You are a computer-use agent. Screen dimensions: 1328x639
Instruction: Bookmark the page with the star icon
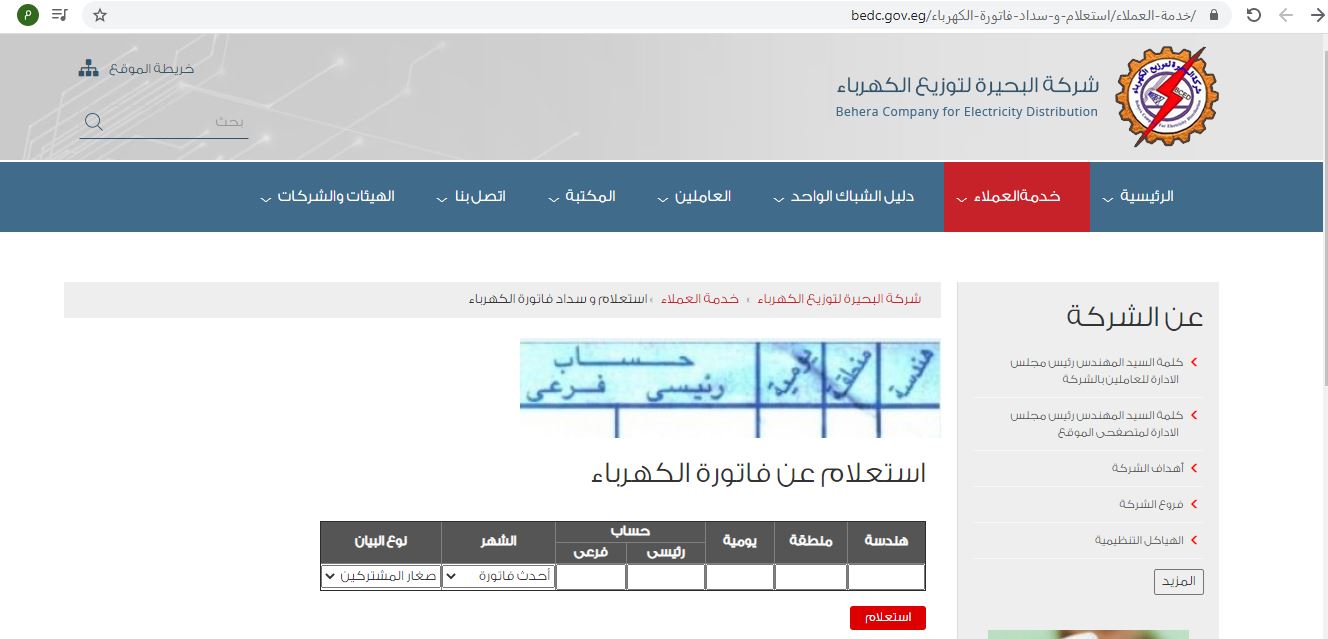point(99,15)
